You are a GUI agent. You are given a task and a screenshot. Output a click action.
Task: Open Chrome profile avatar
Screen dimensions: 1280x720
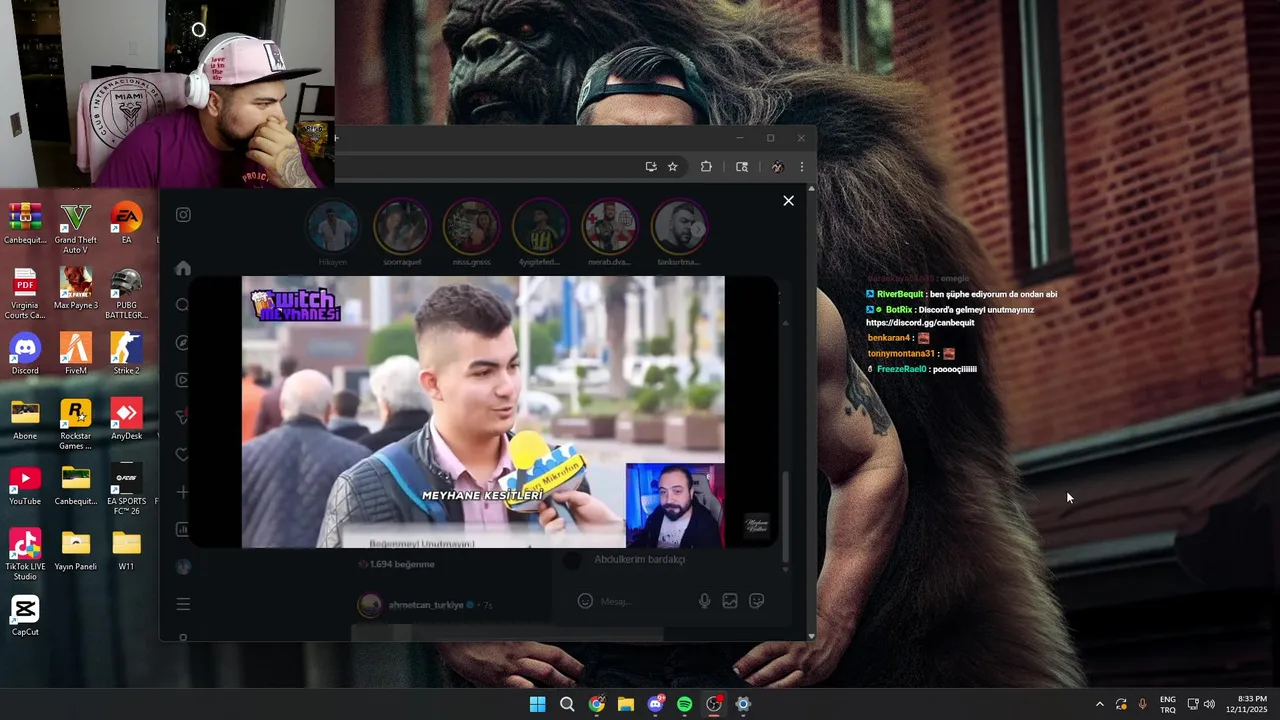click(777, 167)
